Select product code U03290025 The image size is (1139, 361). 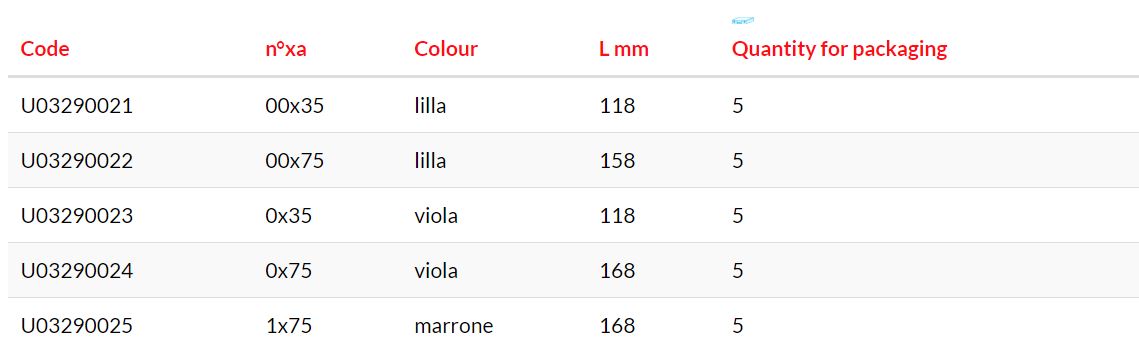[77, 326]
